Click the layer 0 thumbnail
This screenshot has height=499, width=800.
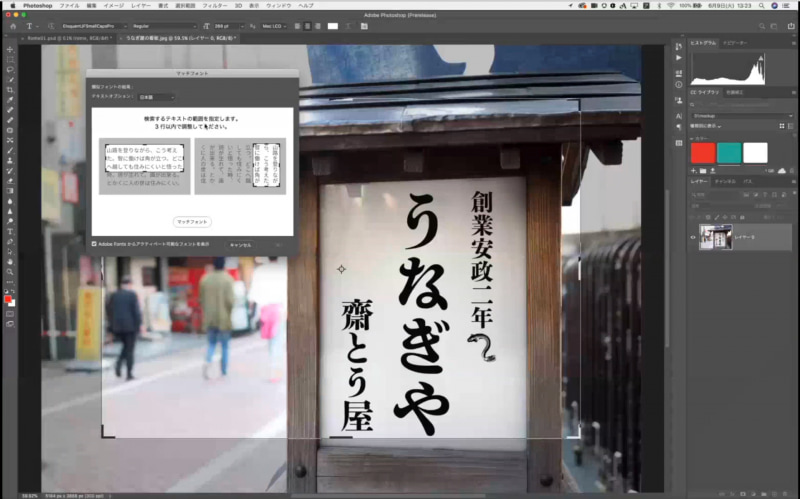pyautogui.click(x=716, y=237)
